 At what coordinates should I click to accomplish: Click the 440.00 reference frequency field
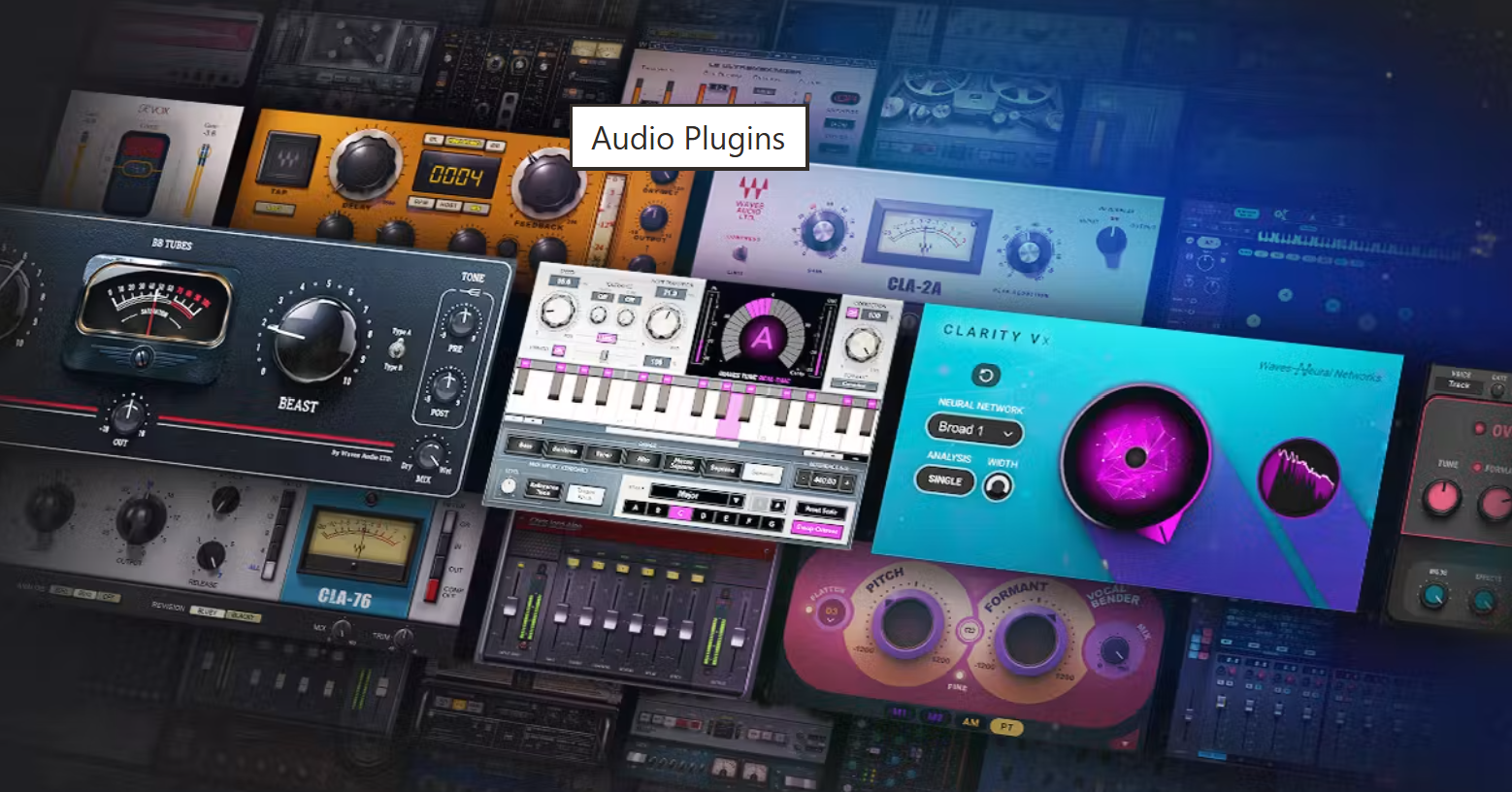825,481
